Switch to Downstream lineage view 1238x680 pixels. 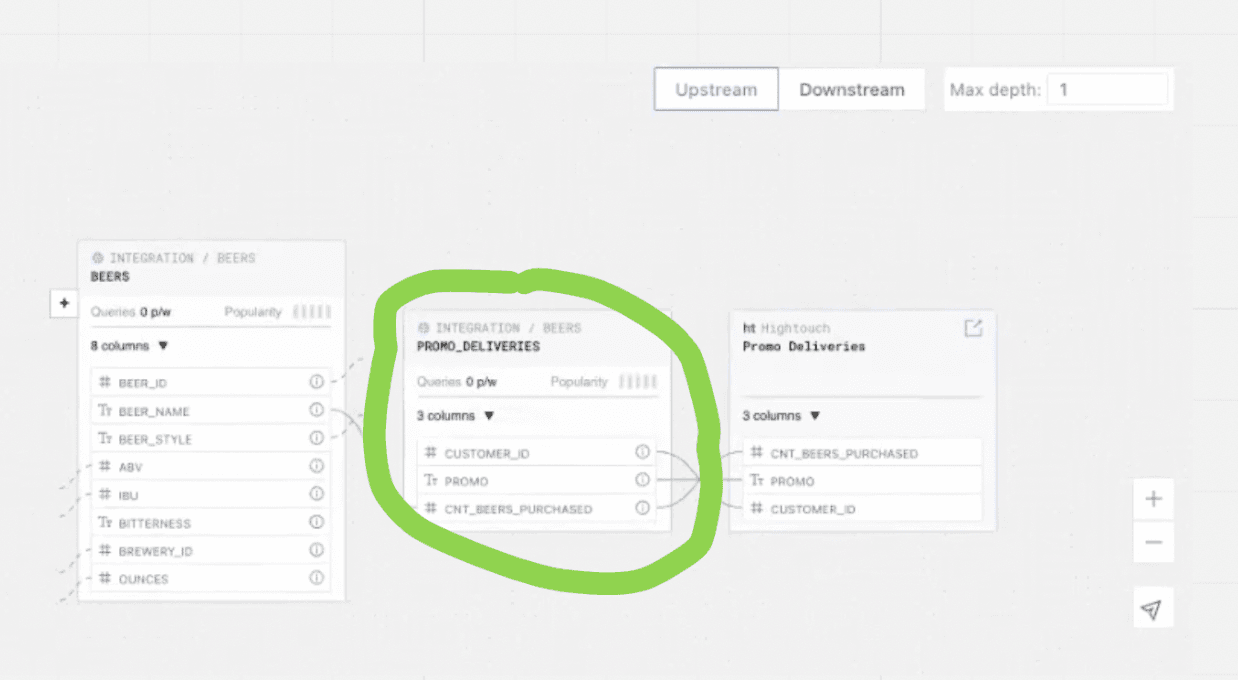[x=853, y=89]
